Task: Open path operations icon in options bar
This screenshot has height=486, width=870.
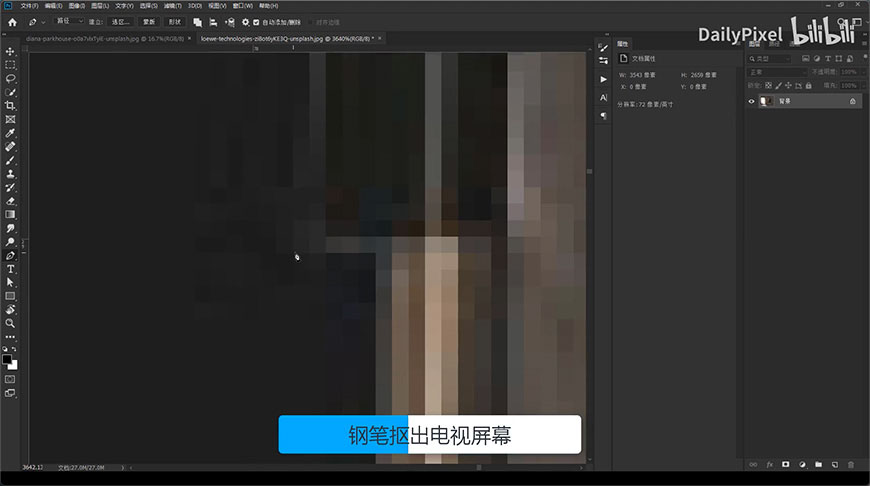Action: pos(198,22)
